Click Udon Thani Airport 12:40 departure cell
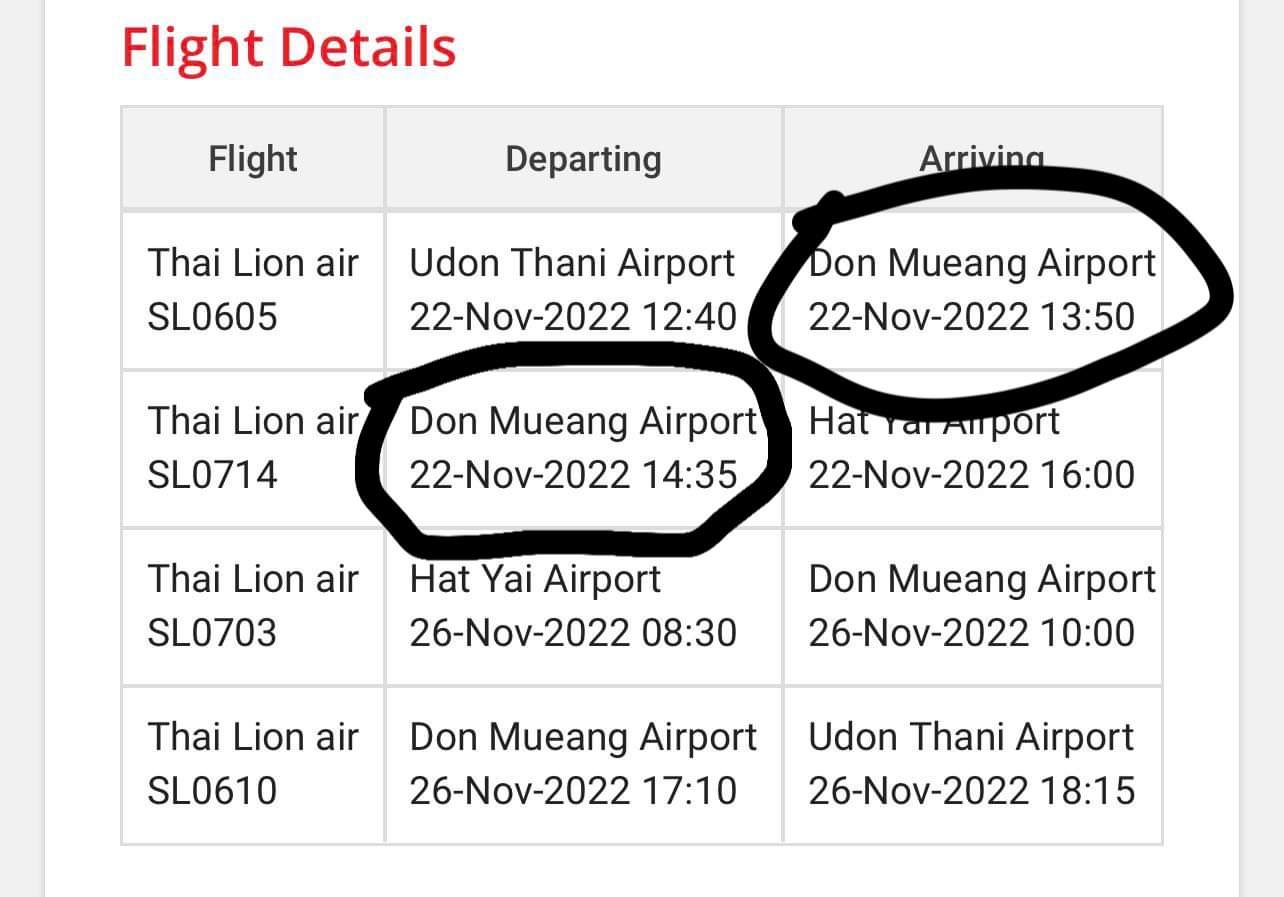 [584, 290]
